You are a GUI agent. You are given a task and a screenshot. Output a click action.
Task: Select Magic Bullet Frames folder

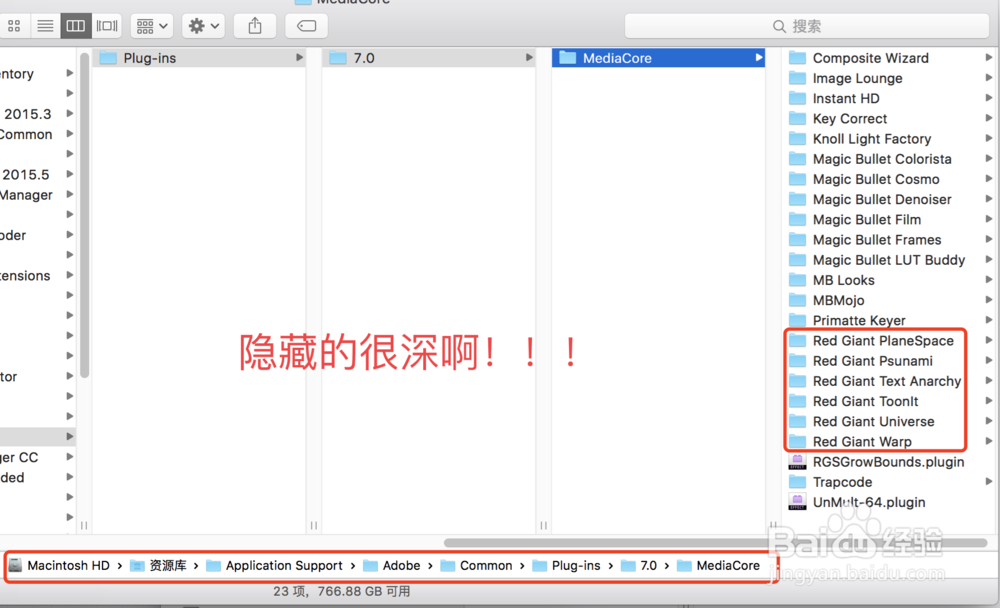(890, 240)
